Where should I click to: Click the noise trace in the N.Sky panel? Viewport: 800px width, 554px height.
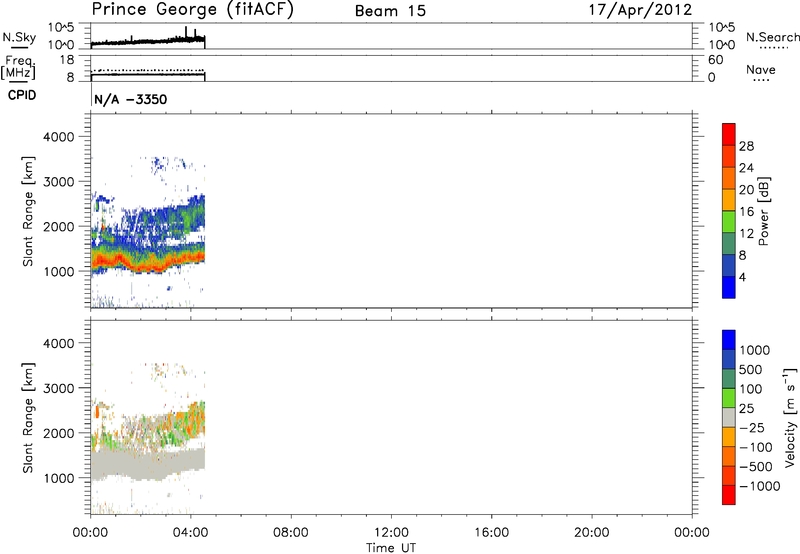[148, 41]
